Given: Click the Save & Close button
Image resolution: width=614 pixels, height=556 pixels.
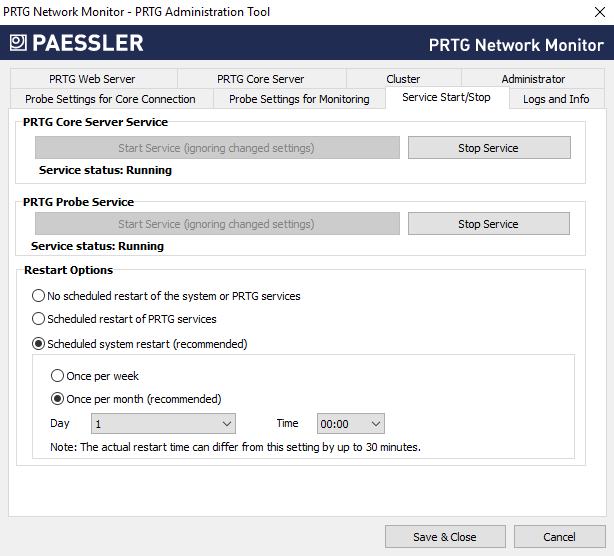Looking at the screenshot, I should [x=444, y=537].
